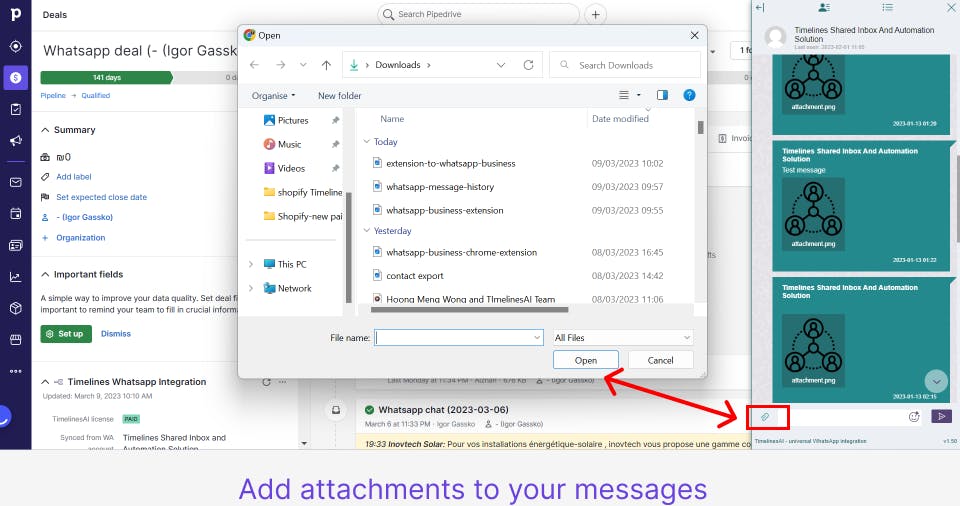
Task: Collapse the Summary section
Action: tap(45, 130)
